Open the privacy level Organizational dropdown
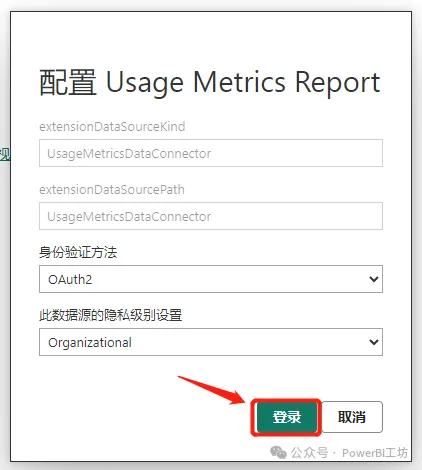This screenshot has width=422, height=470. [x=211, y=342]
